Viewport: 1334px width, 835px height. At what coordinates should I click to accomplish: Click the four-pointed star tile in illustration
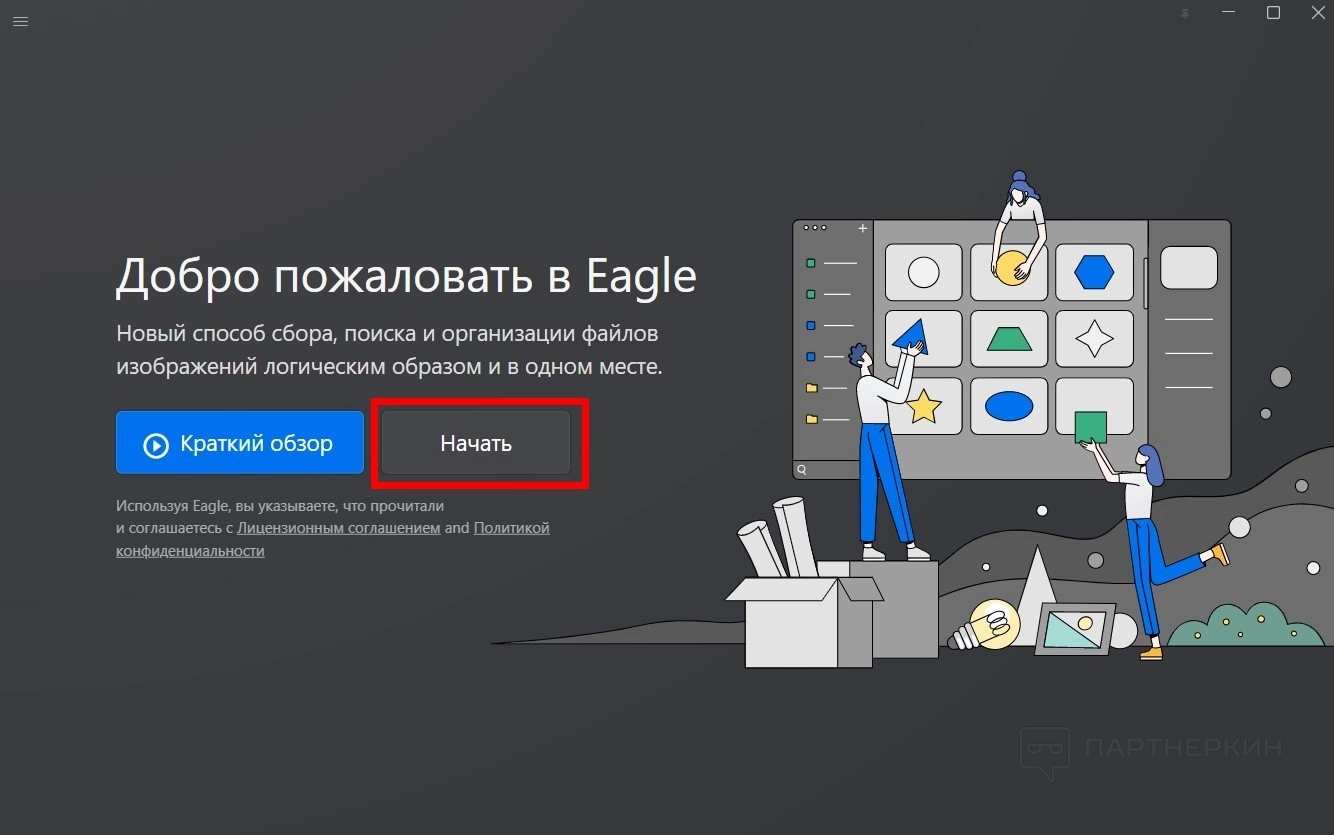coord(1094,339)
